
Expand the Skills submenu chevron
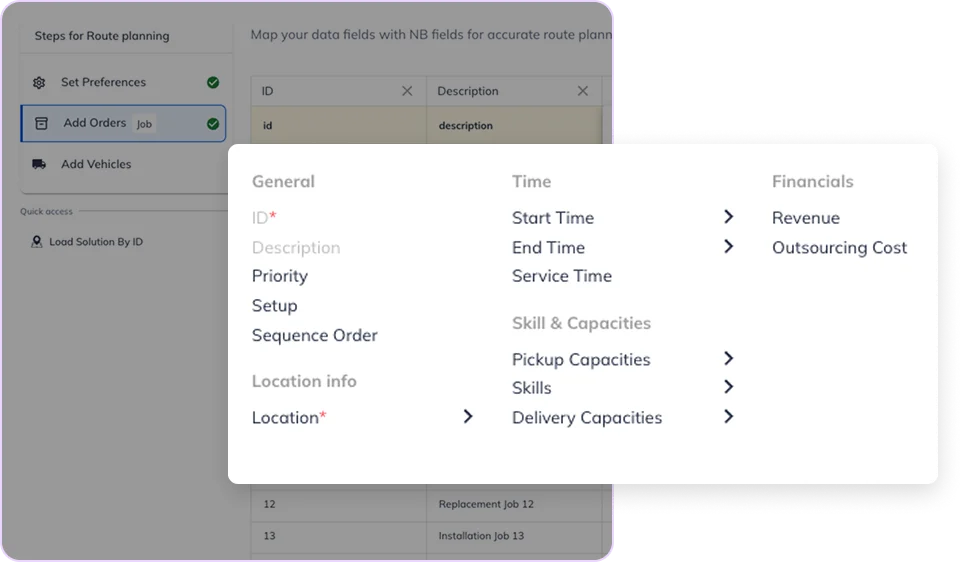pyautogui.click(x=728, y=387)
